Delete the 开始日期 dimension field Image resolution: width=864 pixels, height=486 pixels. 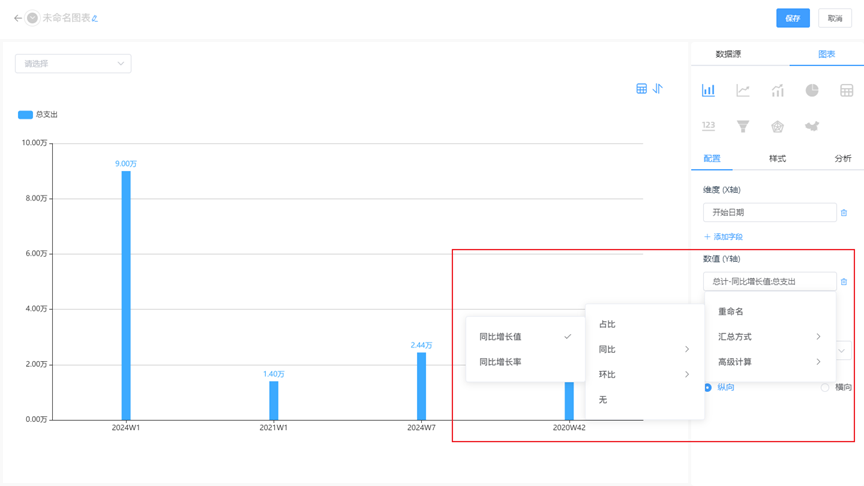[844, 213]
